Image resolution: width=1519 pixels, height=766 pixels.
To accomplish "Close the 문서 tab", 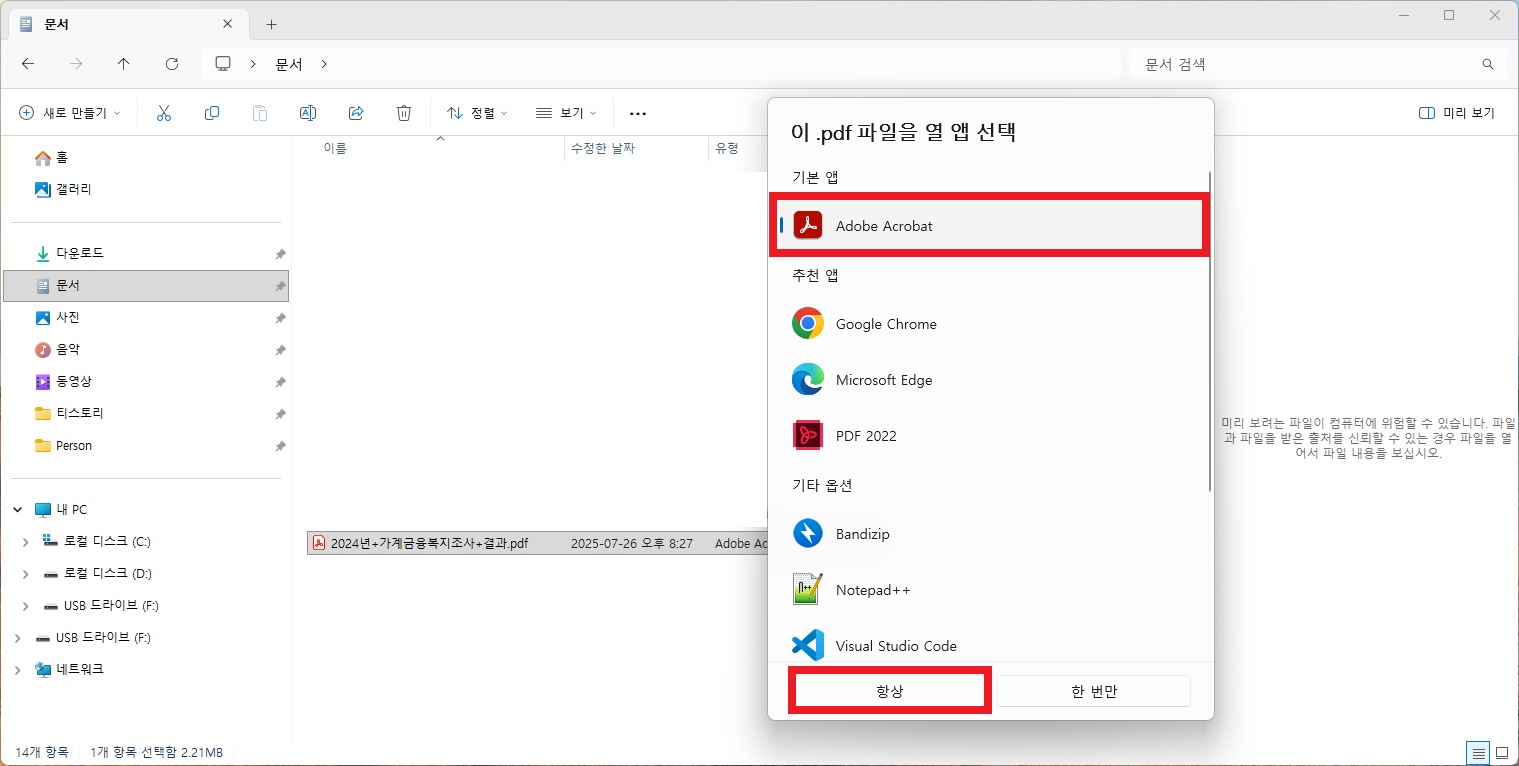I will coord(228,24).
